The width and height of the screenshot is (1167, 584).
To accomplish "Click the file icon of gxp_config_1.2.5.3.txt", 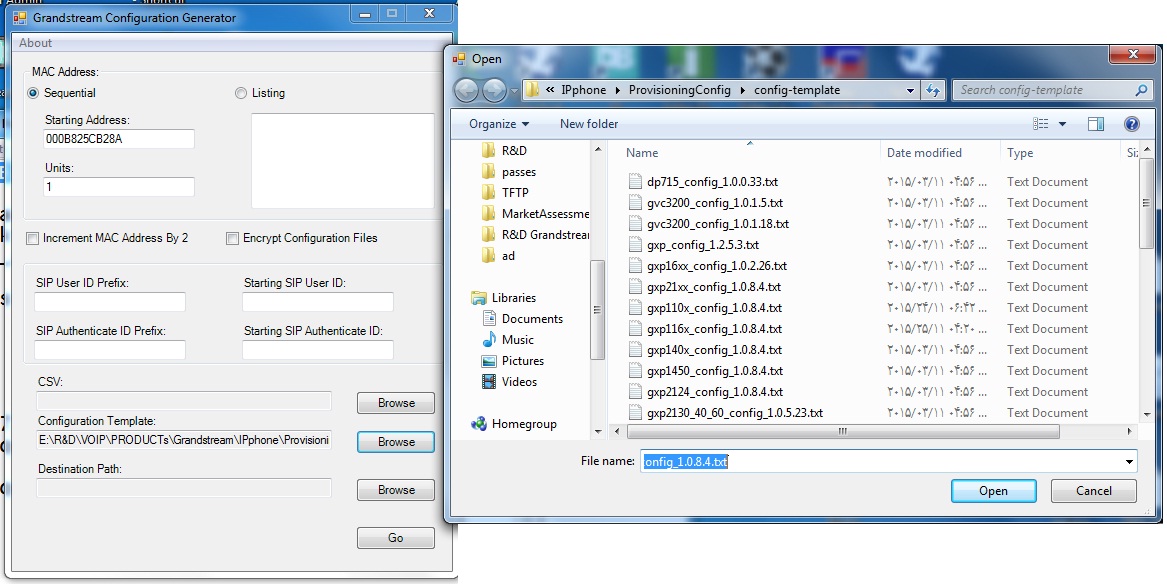I will tap(635, 245).
